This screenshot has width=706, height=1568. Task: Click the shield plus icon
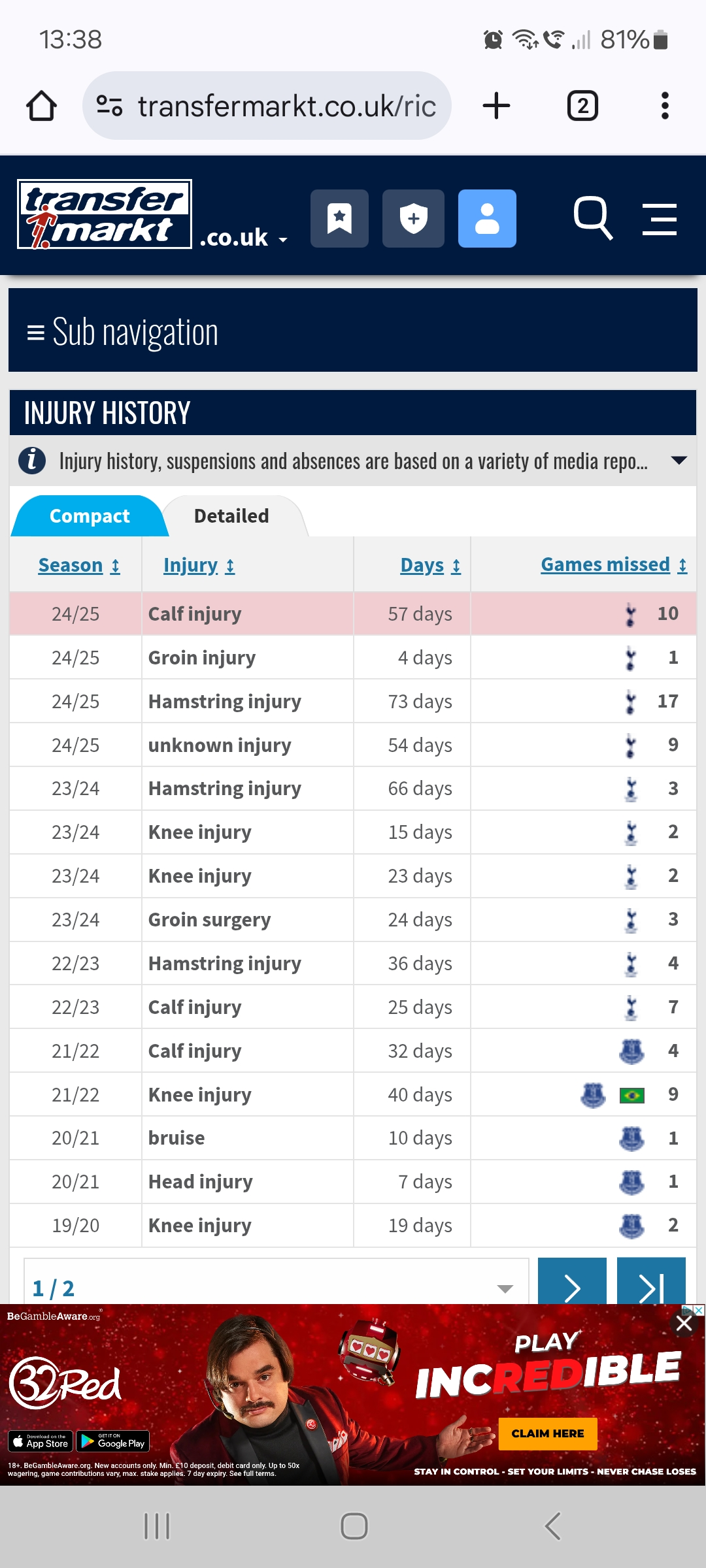pyautogui.click(x=413, y=219)
